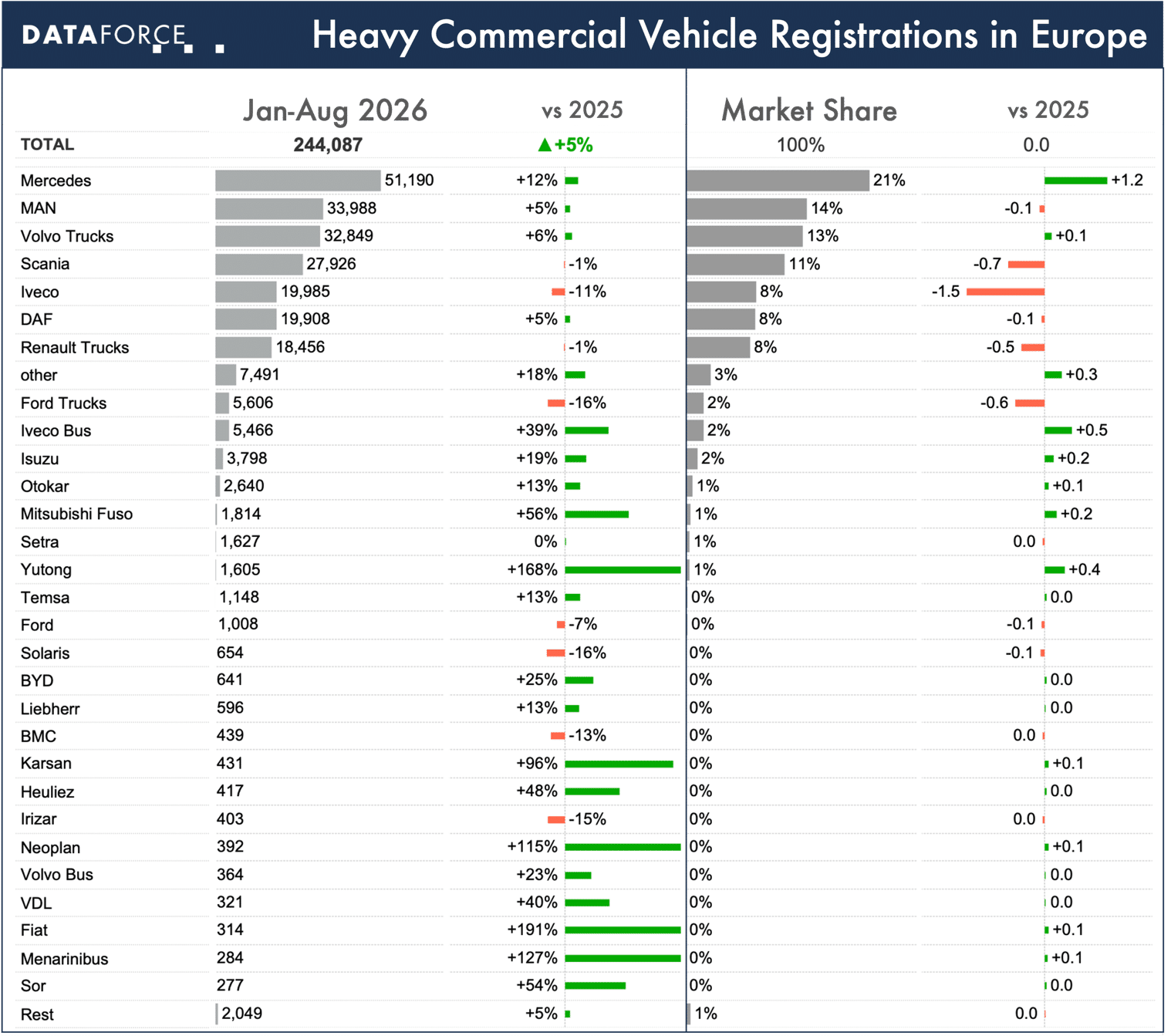Select the 'Mitsubishi Fuso' brand label

point(76,515)
